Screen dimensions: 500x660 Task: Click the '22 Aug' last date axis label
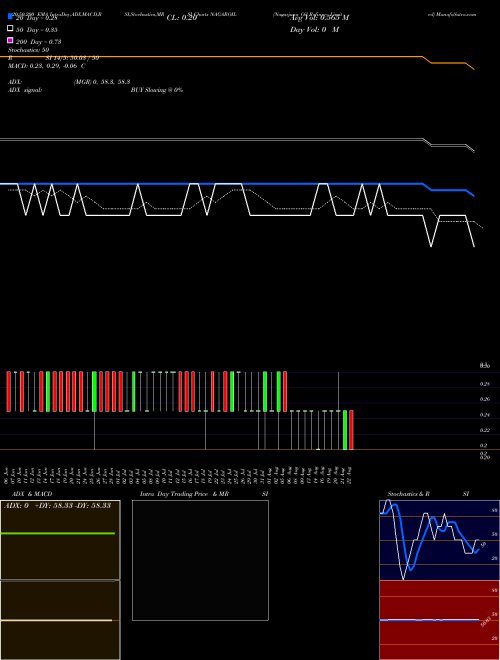click(x=350, y=474)
